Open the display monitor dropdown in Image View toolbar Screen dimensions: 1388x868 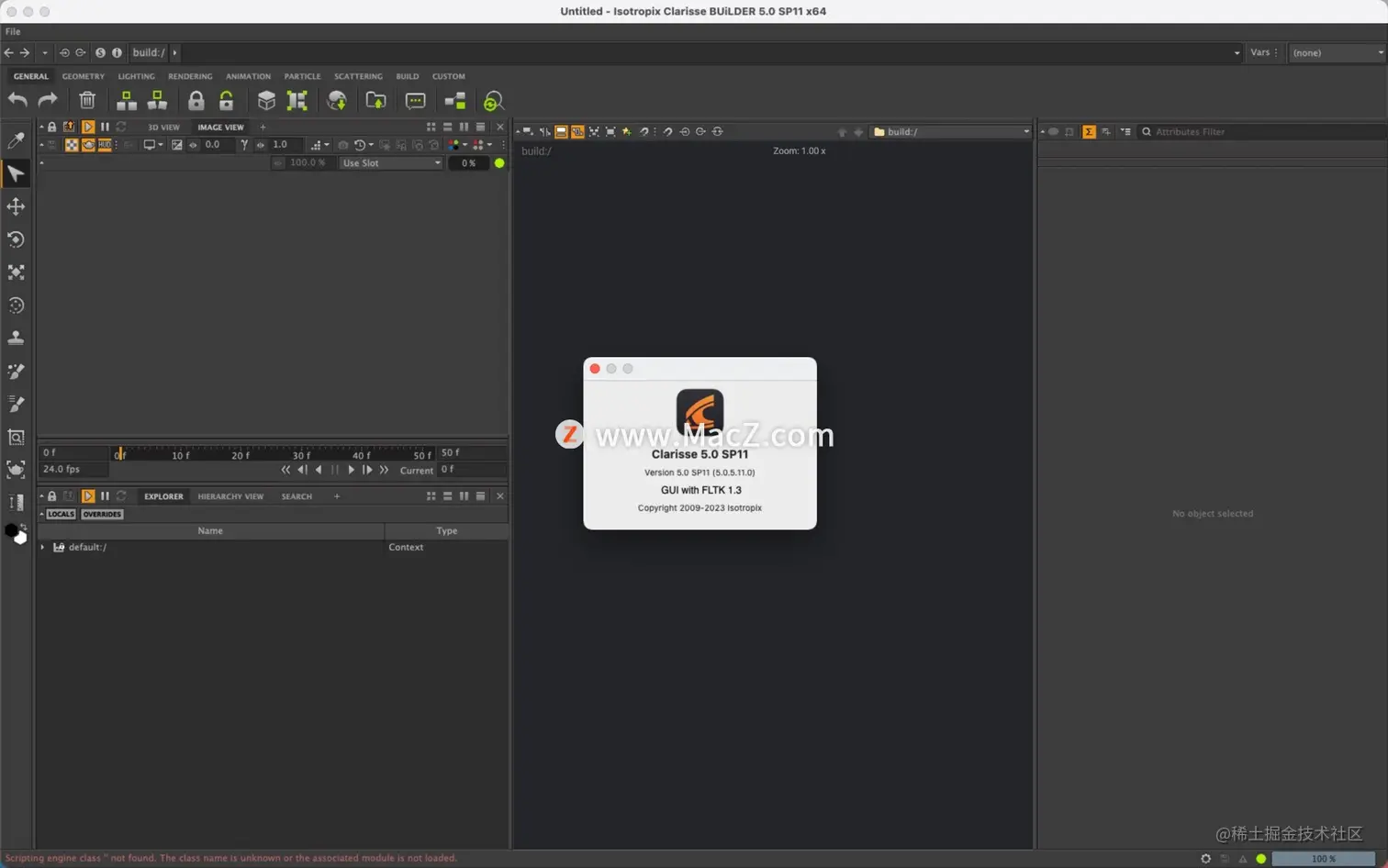tap(152, 145)
